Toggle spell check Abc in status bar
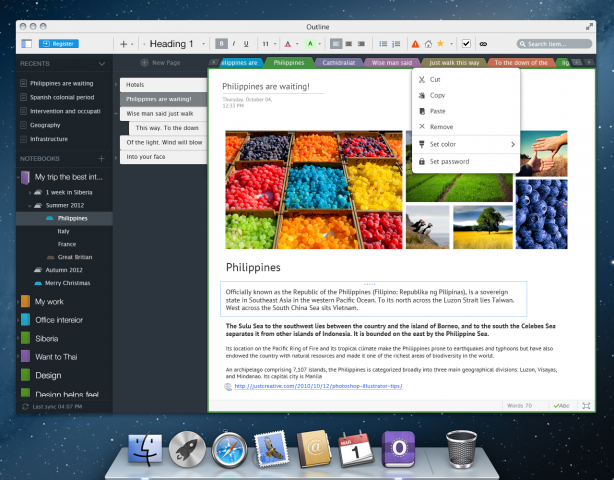The width and height of the screenshot is (614, 480). pyautogui.click(x=562, y=406)
